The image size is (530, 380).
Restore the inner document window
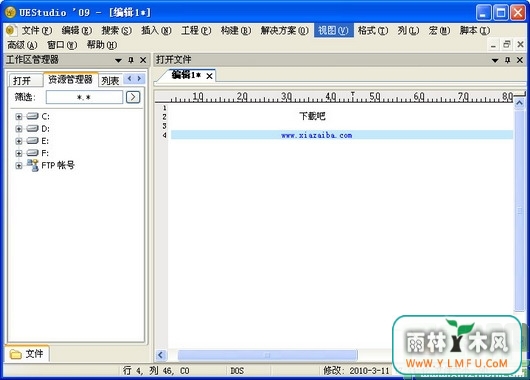(507, 45)
